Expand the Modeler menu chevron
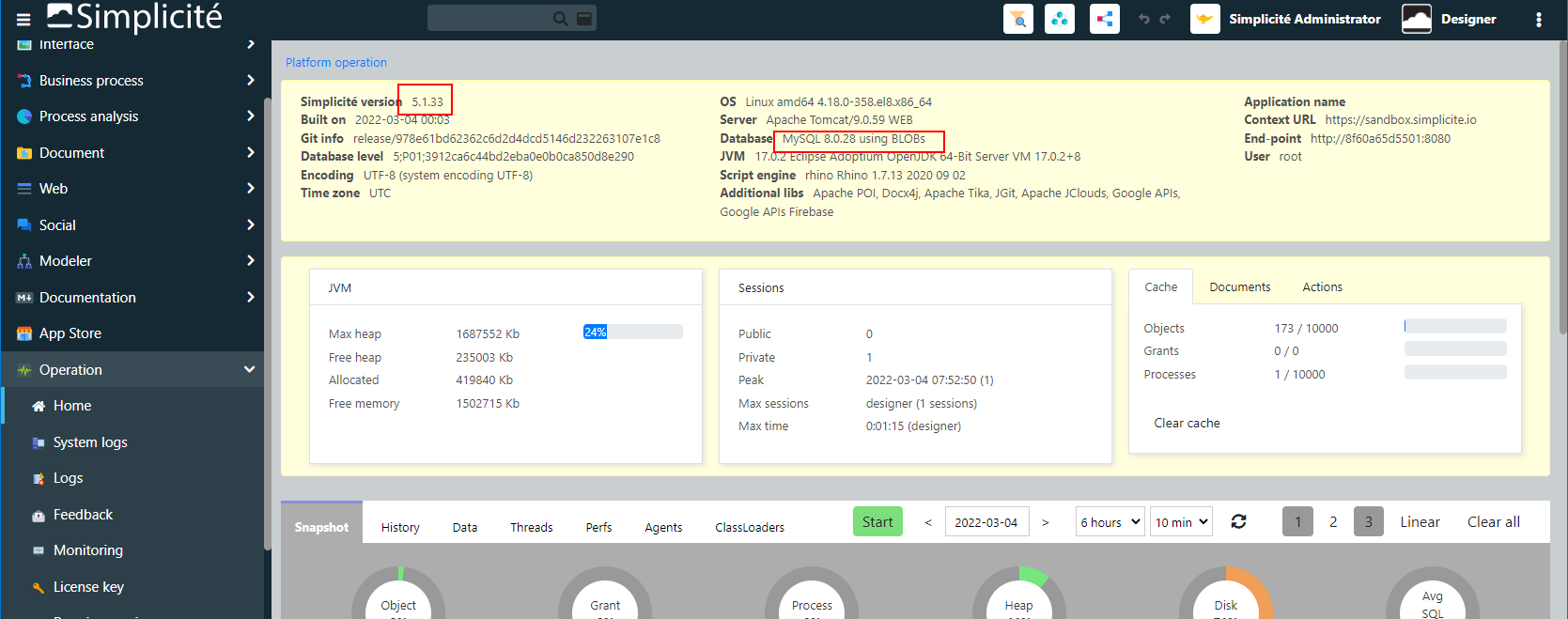This screenshot has width=1568, height=619. click(250, 260)
